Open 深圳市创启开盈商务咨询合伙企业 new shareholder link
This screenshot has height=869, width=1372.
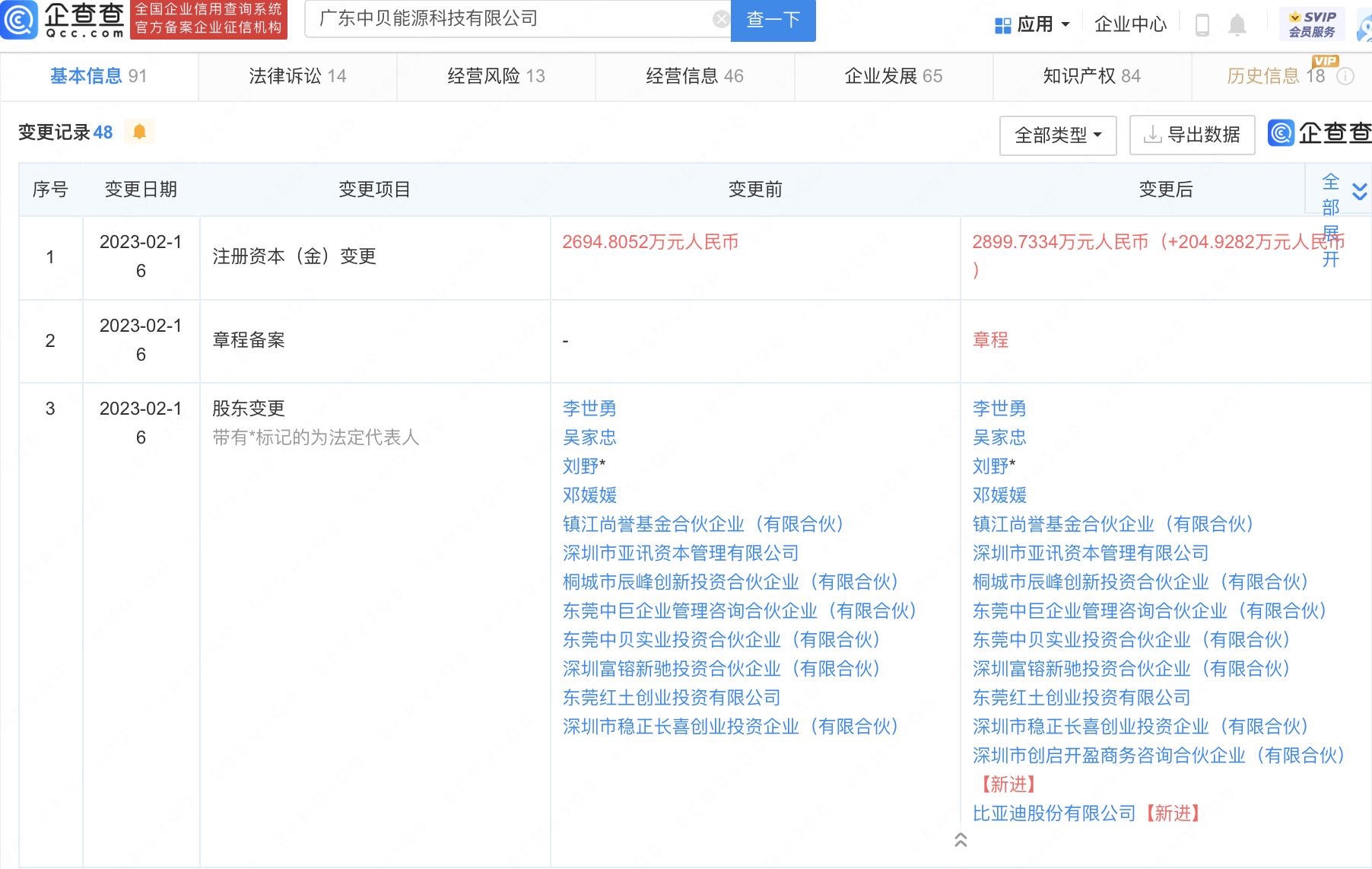[x=1161, y=756]
